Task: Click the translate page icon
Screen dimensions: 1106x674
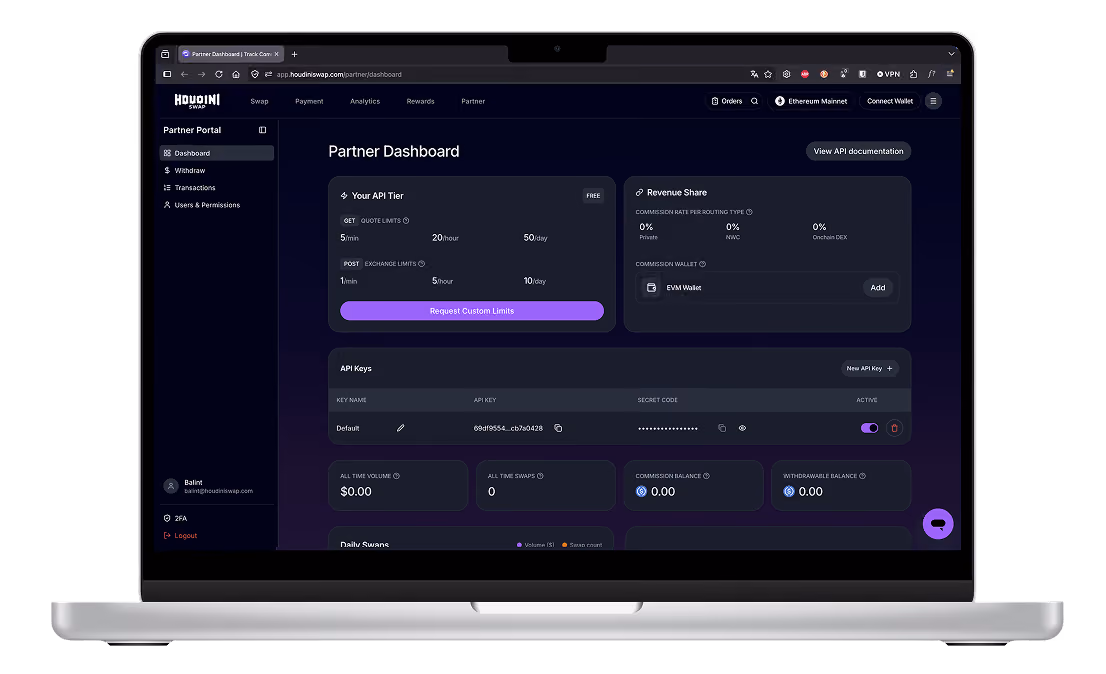Action: [x=754, y=74]
